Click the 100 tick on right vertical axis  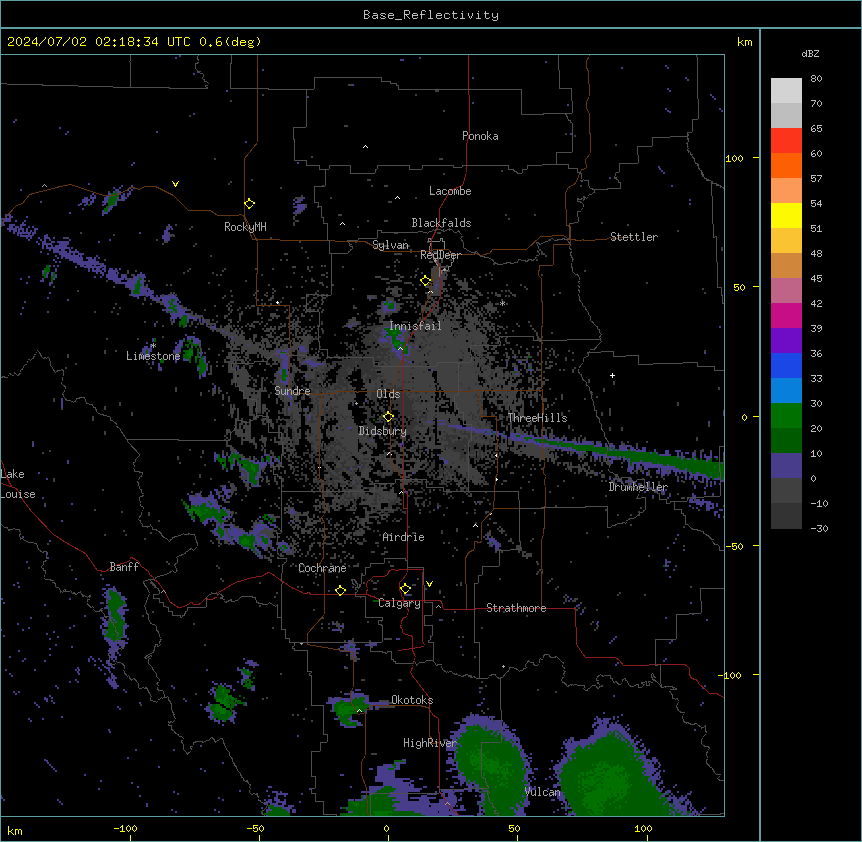click(x=734, y=158)
